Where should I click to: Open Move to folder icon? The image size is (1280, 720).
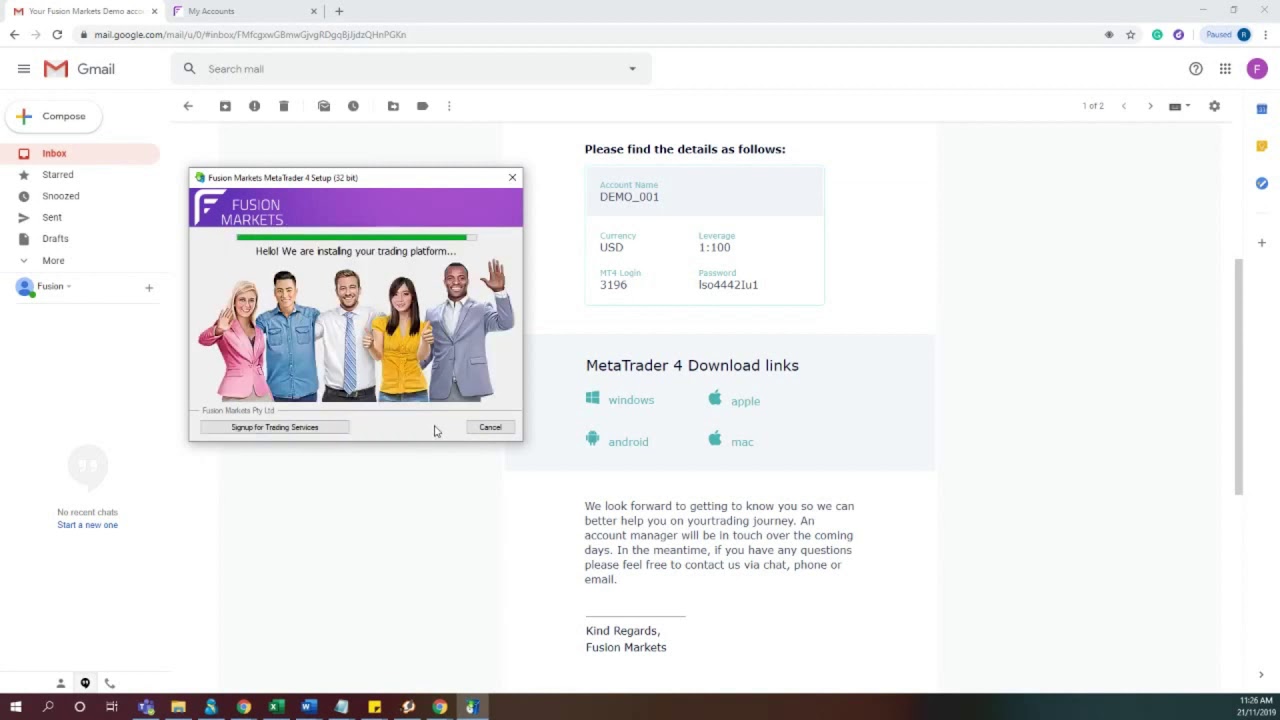pyautogui.click(x=393, y=106)
